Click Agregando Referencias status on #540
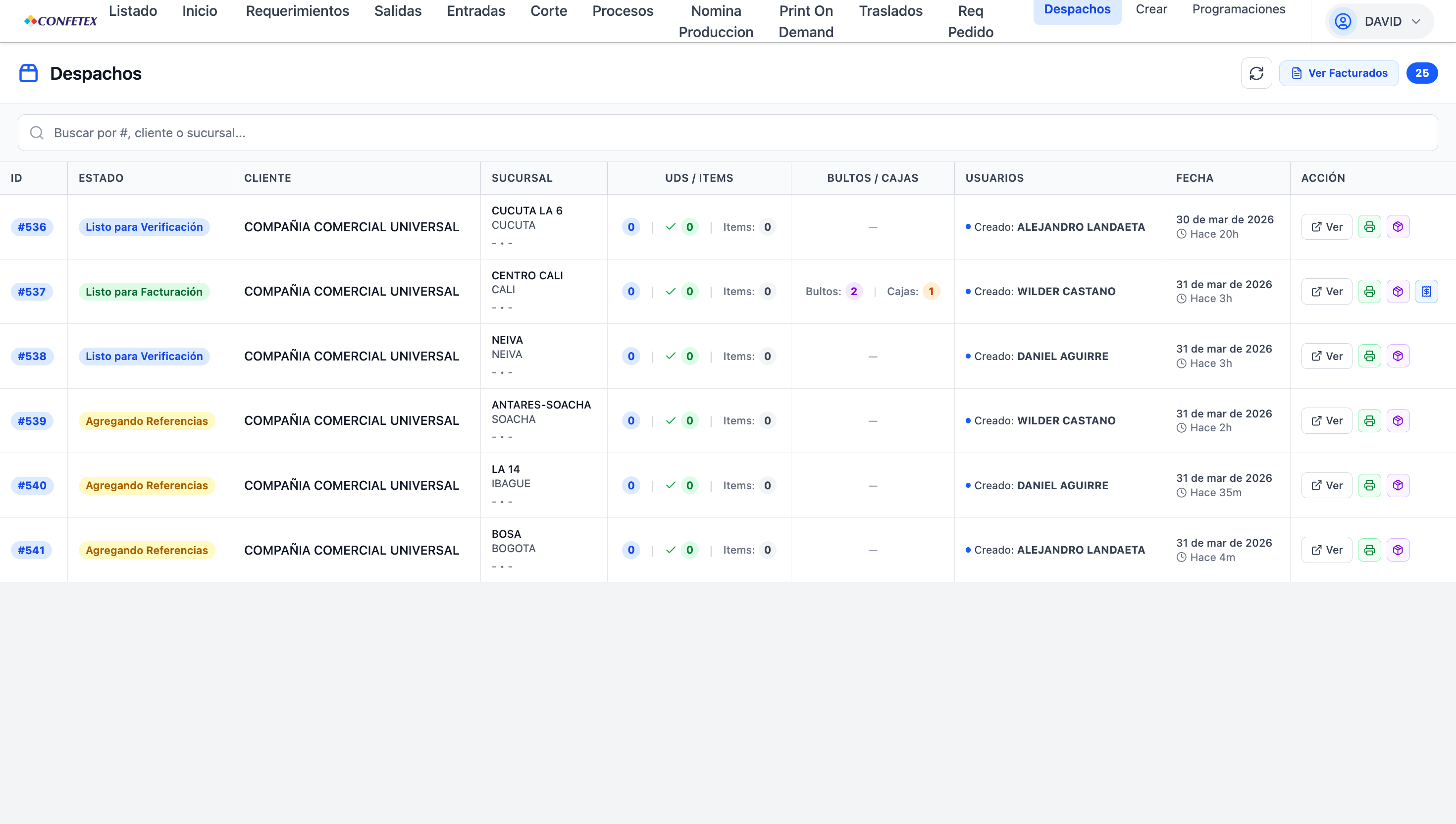The height and width of the screenshot is (824, 1456). click(147, 485)
